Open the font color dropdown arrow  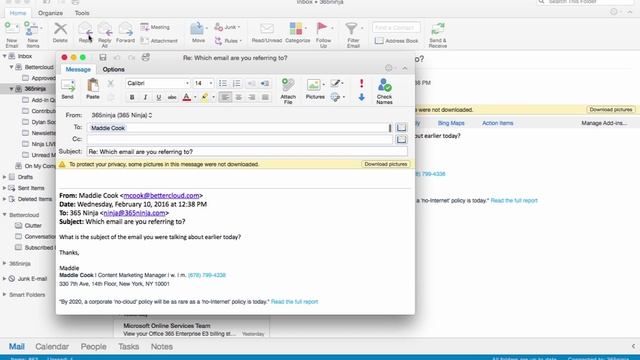coord(195,97)
